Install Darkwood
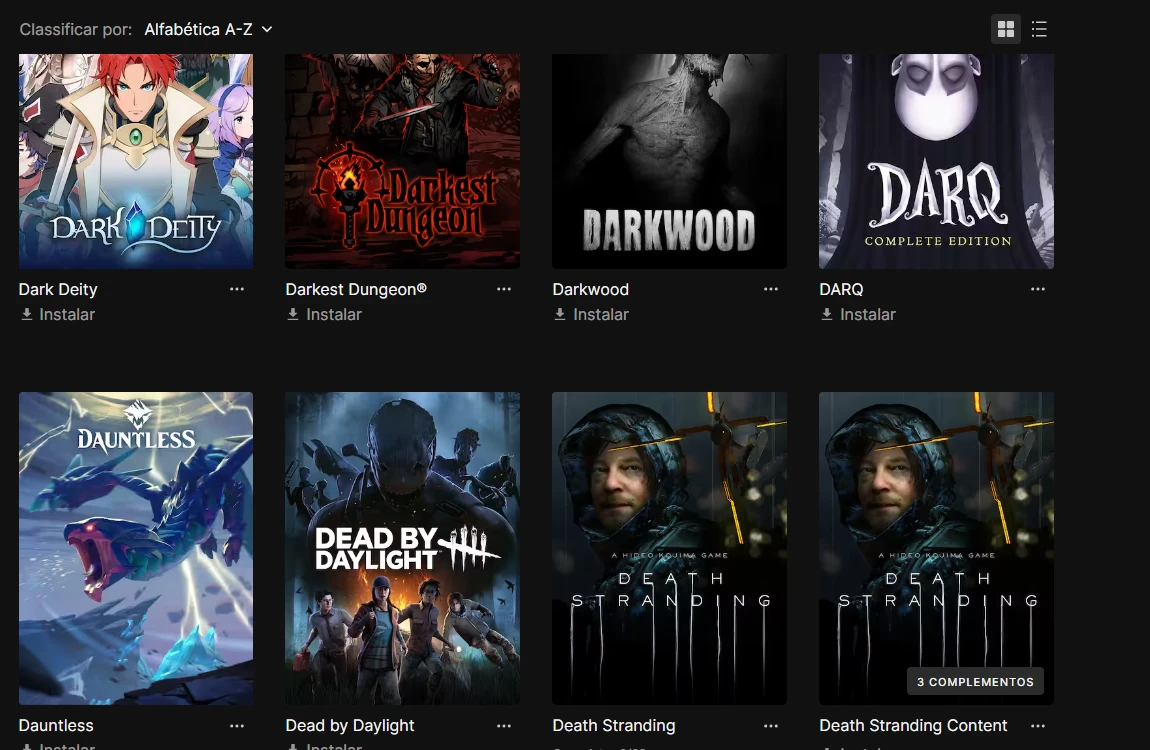Screen dimensions: 1150x750 coord(591,315)
